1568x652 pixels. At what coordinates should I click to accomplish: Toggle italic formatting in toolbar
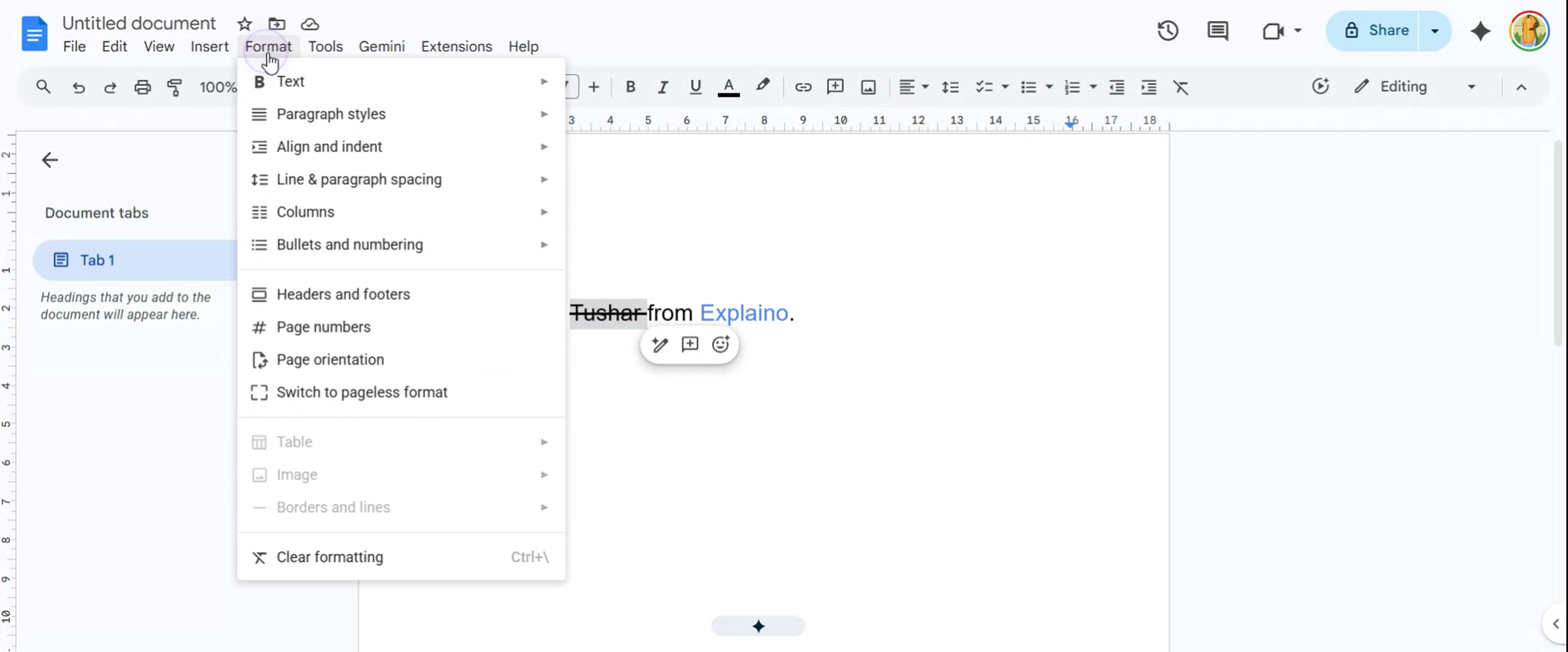(663, 87)
